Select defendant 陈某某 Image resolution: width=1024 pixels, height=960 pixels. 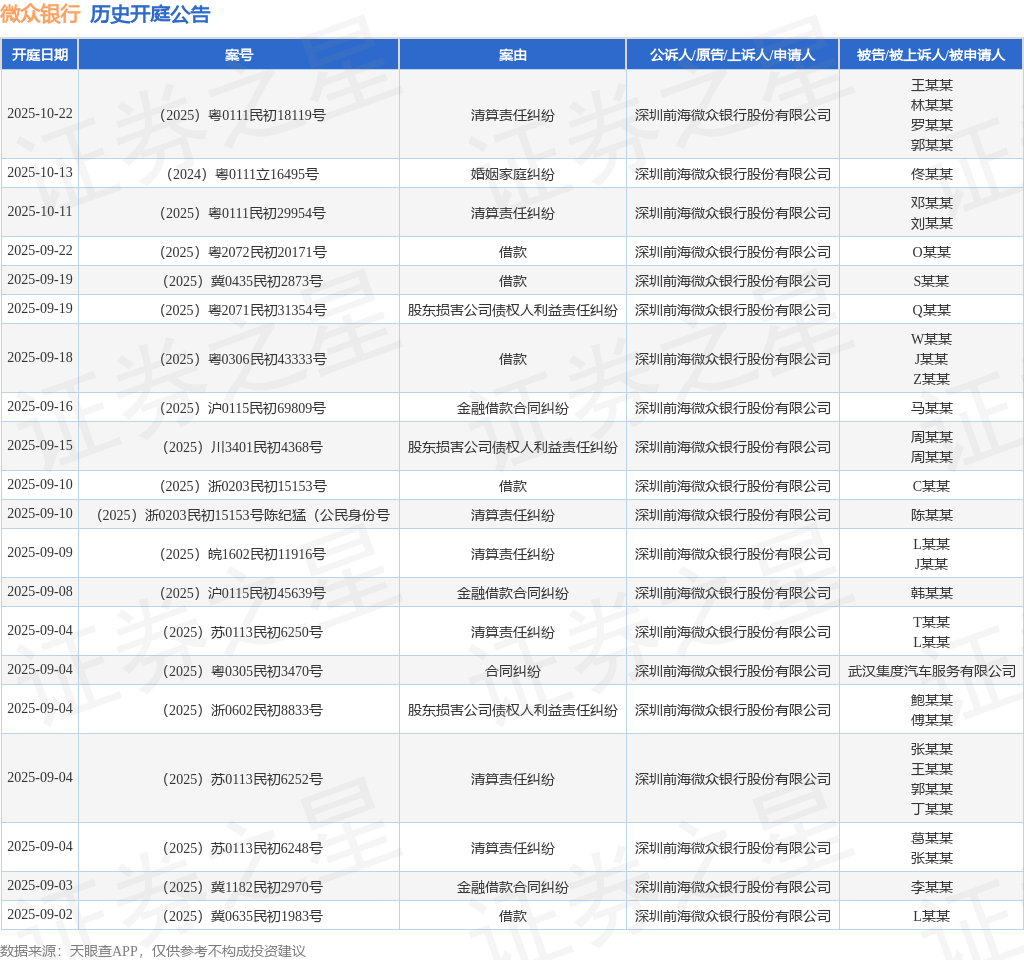(931, 515)
